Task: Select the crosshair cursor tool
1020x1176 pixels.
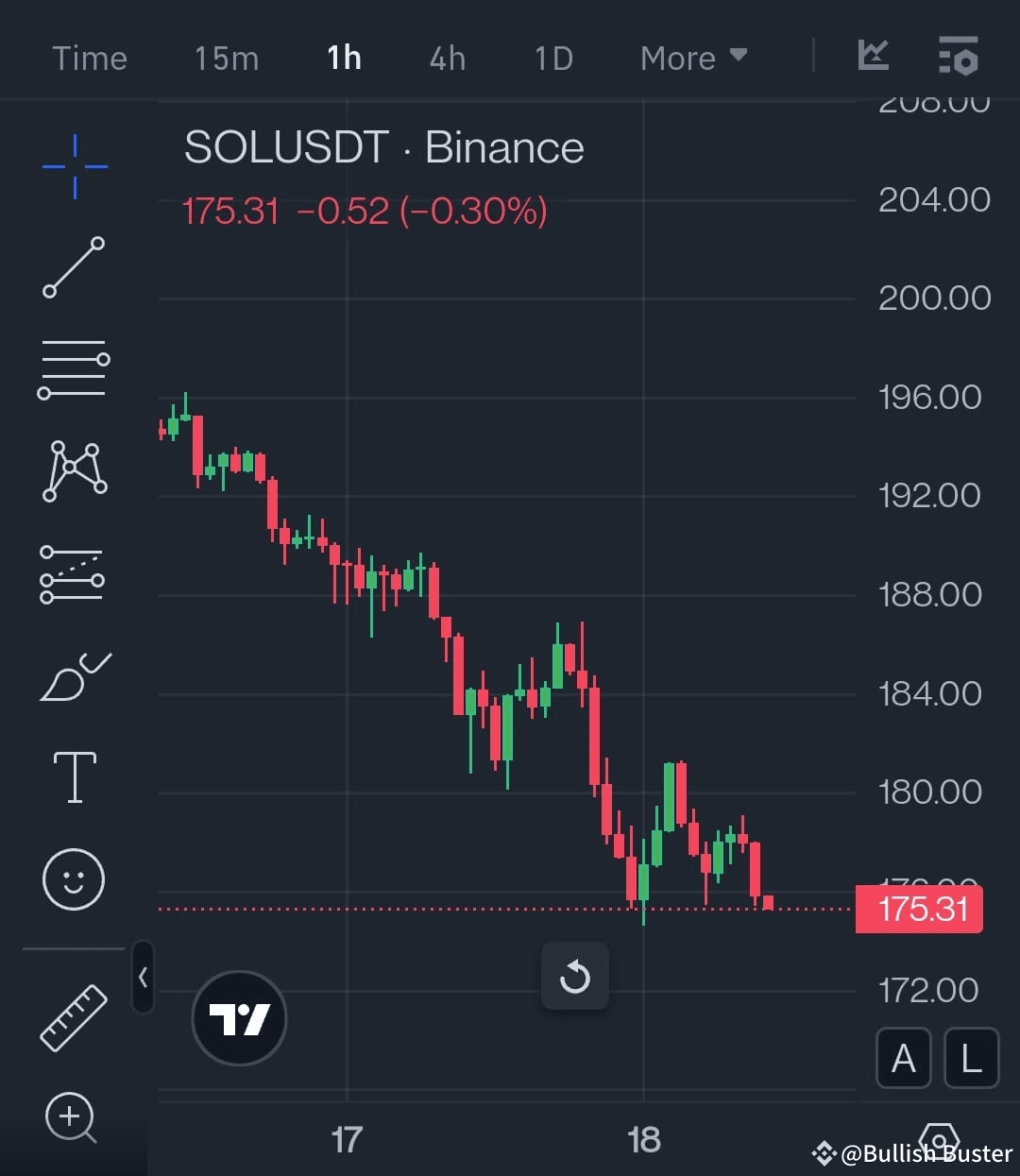Action: pos(73,166)
